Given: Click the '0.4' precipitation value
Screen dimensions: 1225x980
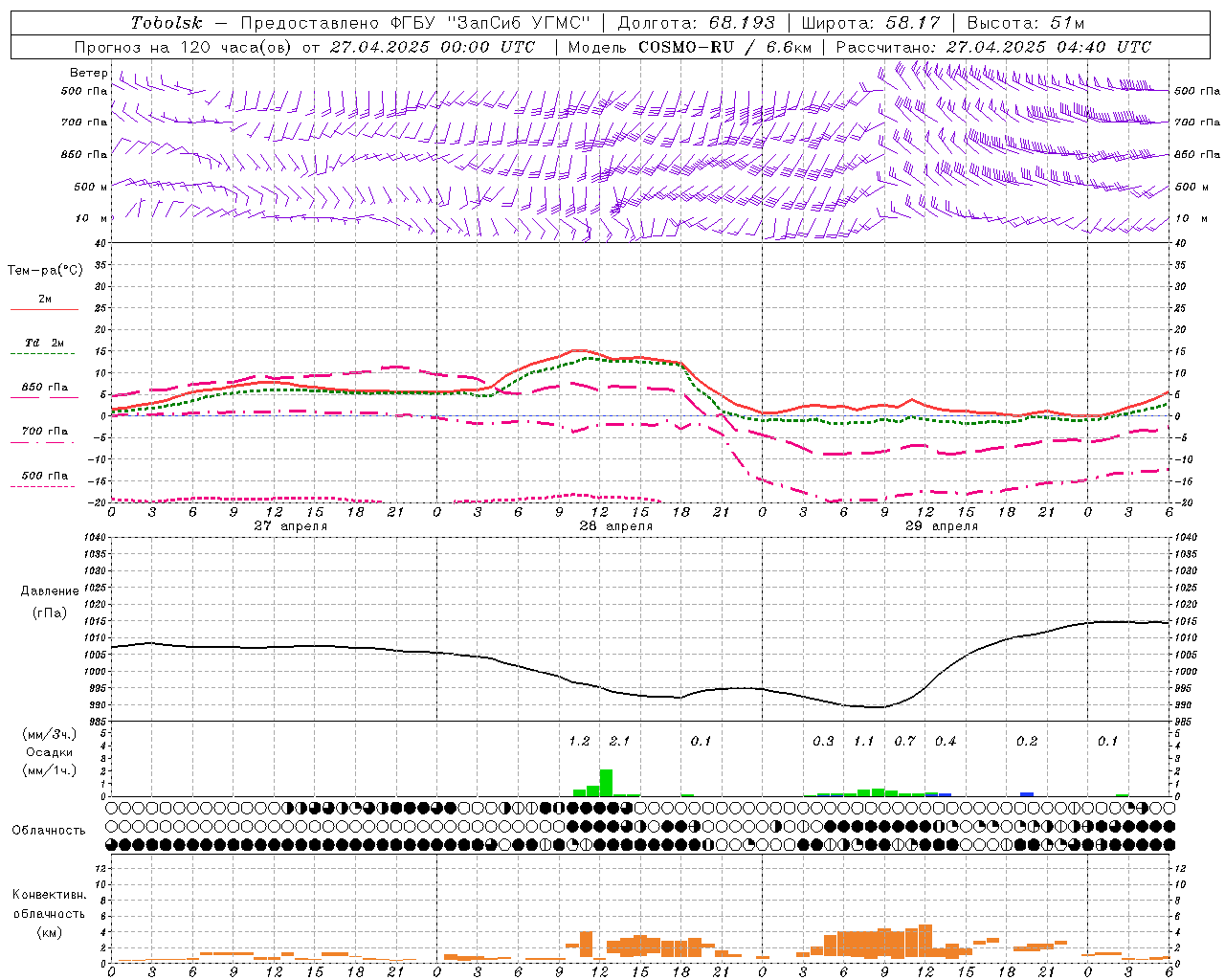Looking at the screenshot, I should [x=946, y=742].
